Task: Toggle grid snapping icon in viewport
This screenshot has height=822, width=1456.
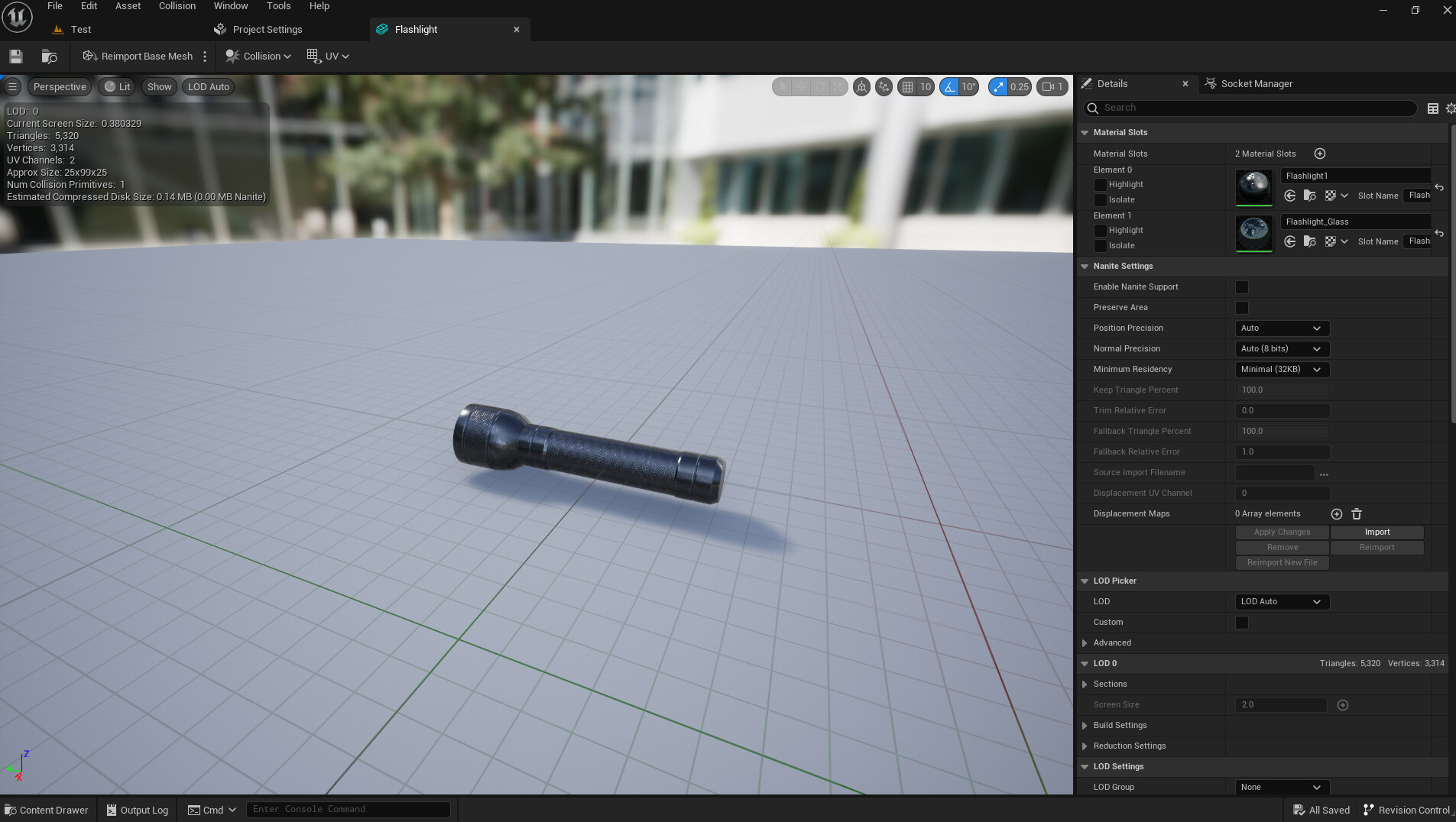Action: coord(907,87)
